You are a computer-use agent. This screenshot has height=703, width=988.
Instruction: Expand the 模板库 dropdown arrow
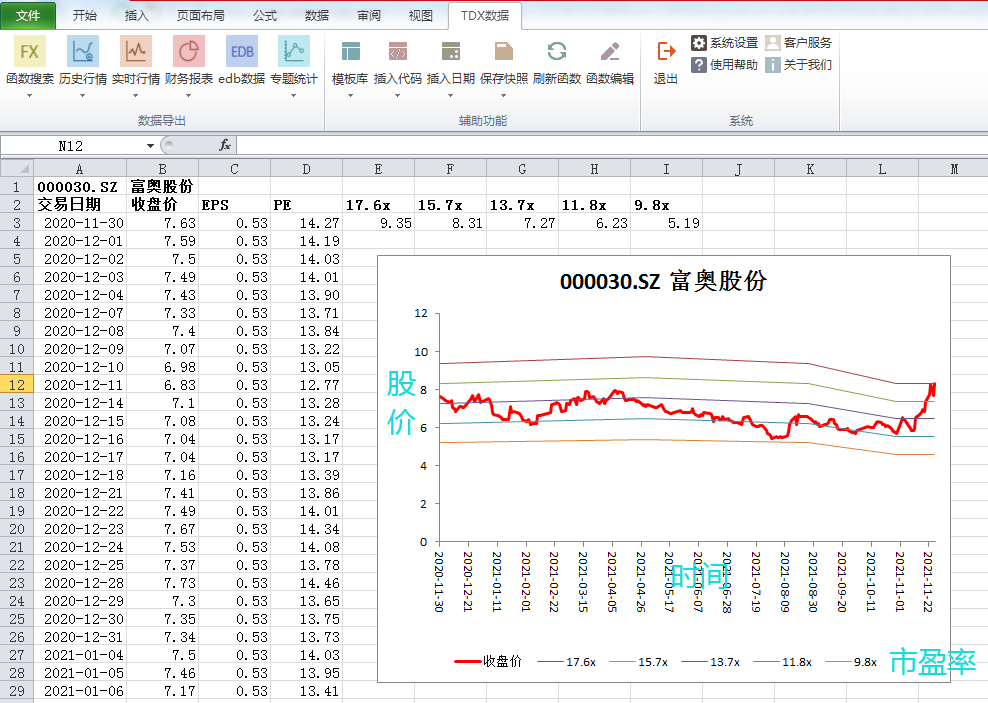pos(350,96)
